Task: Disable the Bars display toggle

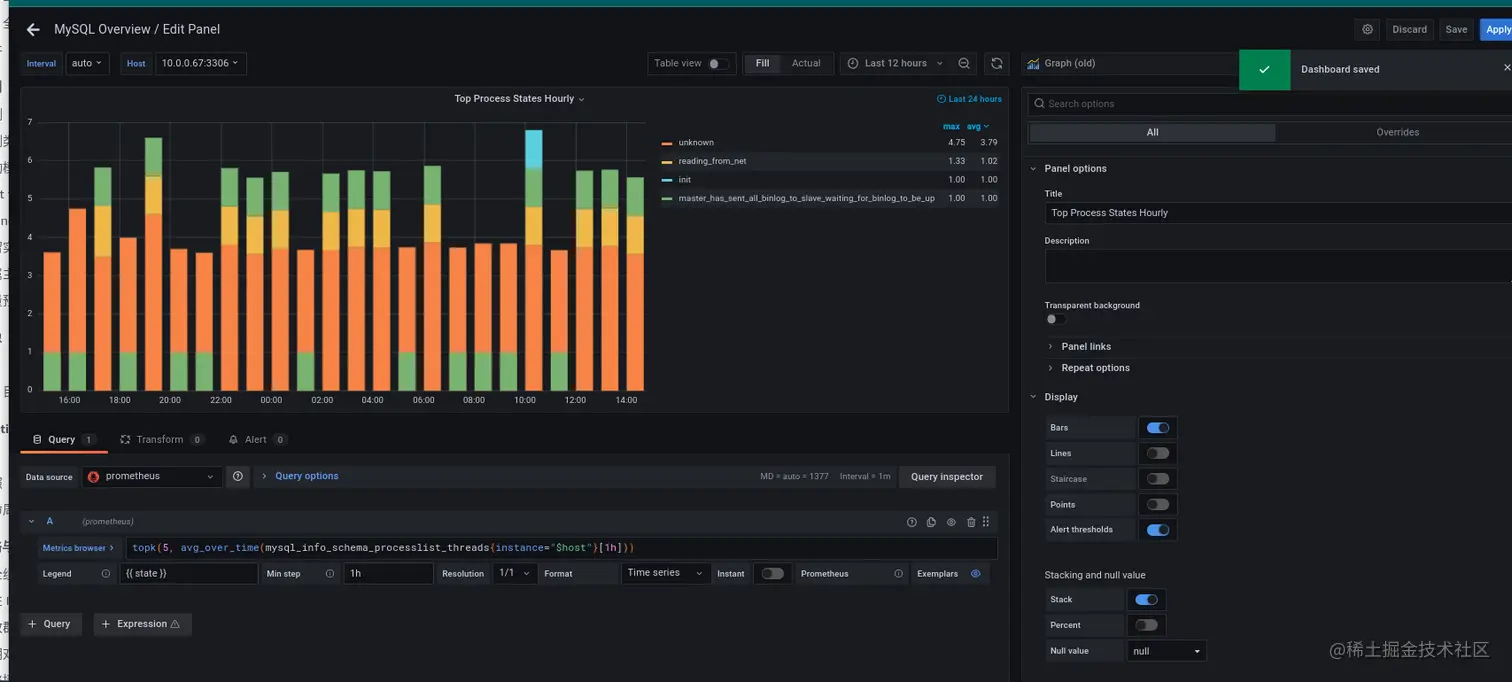Action: pyautogui.click(x=1158, y=428)
